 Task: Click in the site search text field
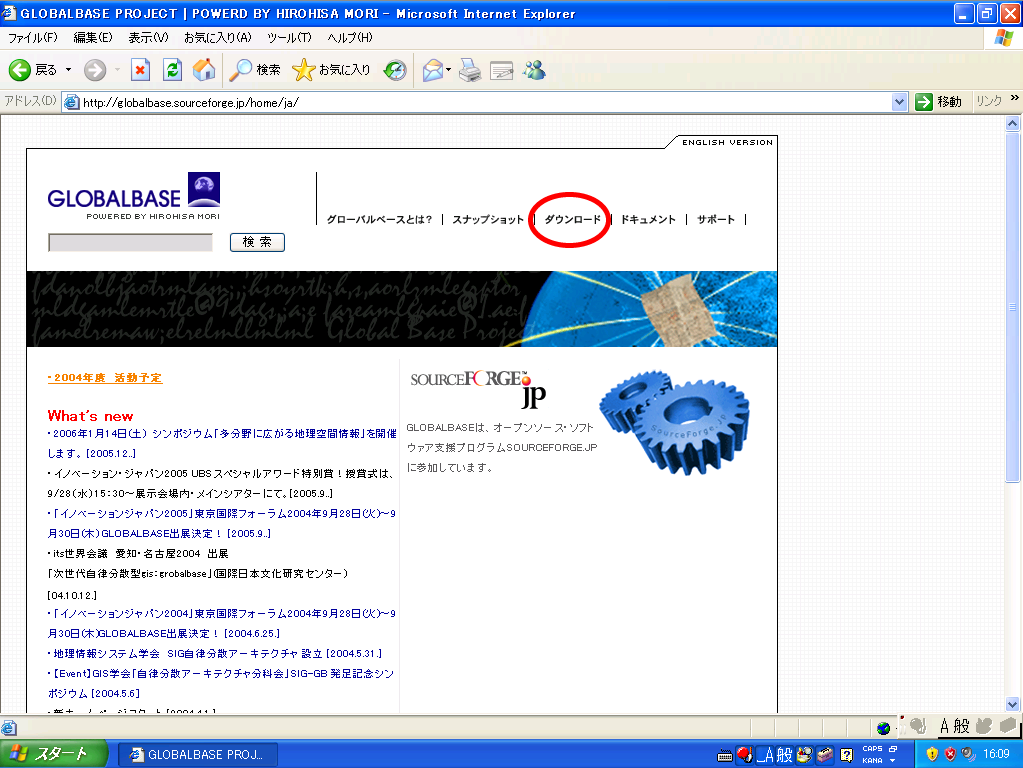pos(130,242)
